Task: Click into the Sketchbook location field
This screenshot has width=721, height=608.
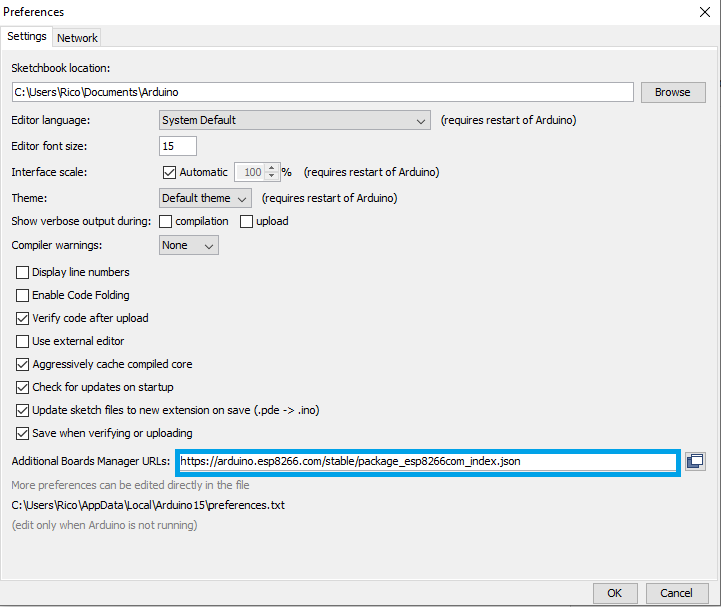Action: [x=323, y=92]
